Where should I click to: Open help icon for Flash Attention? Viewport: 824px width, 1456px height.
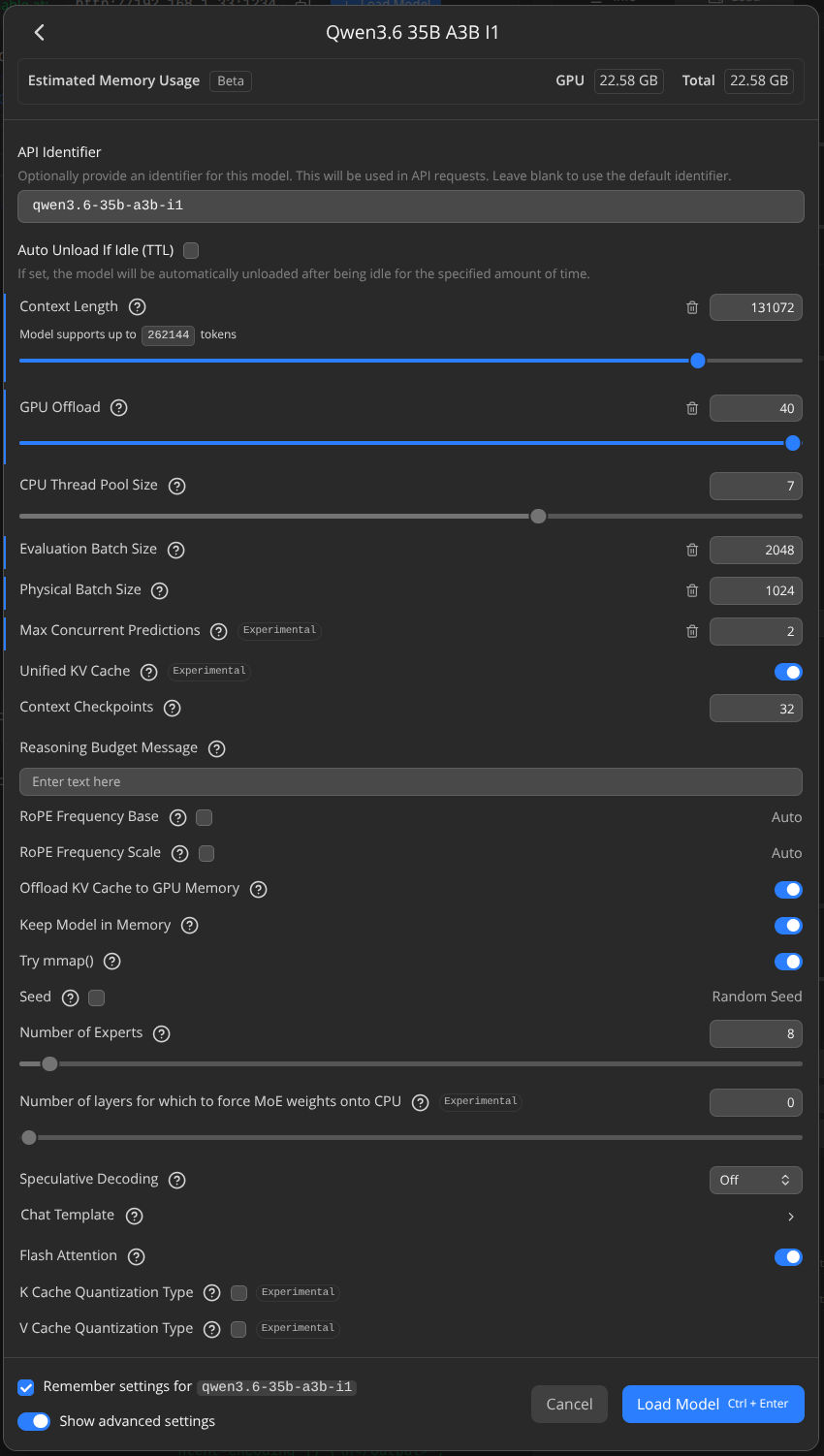tap(137, 1256)
